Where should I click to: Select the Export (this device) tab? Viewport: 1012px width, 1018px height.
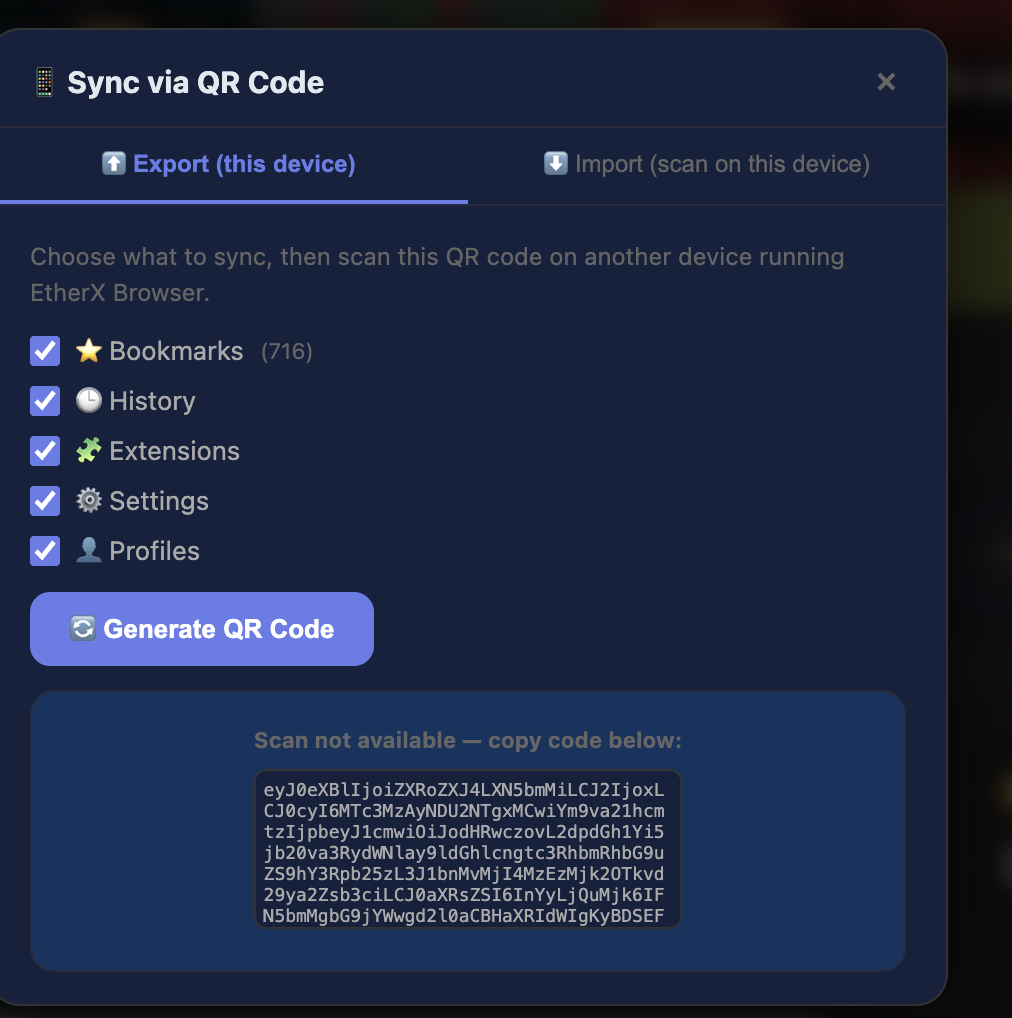(227, 163)
